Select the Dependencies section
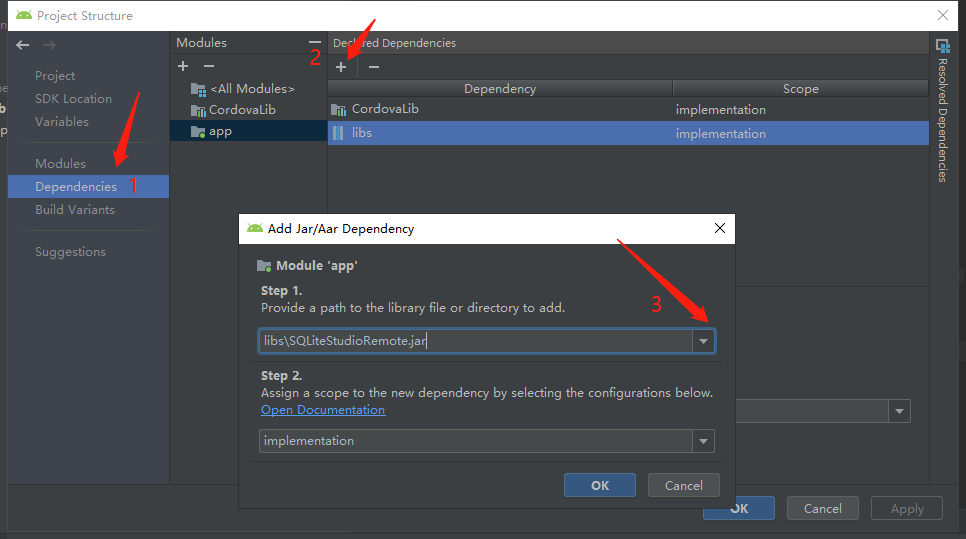 88,187
